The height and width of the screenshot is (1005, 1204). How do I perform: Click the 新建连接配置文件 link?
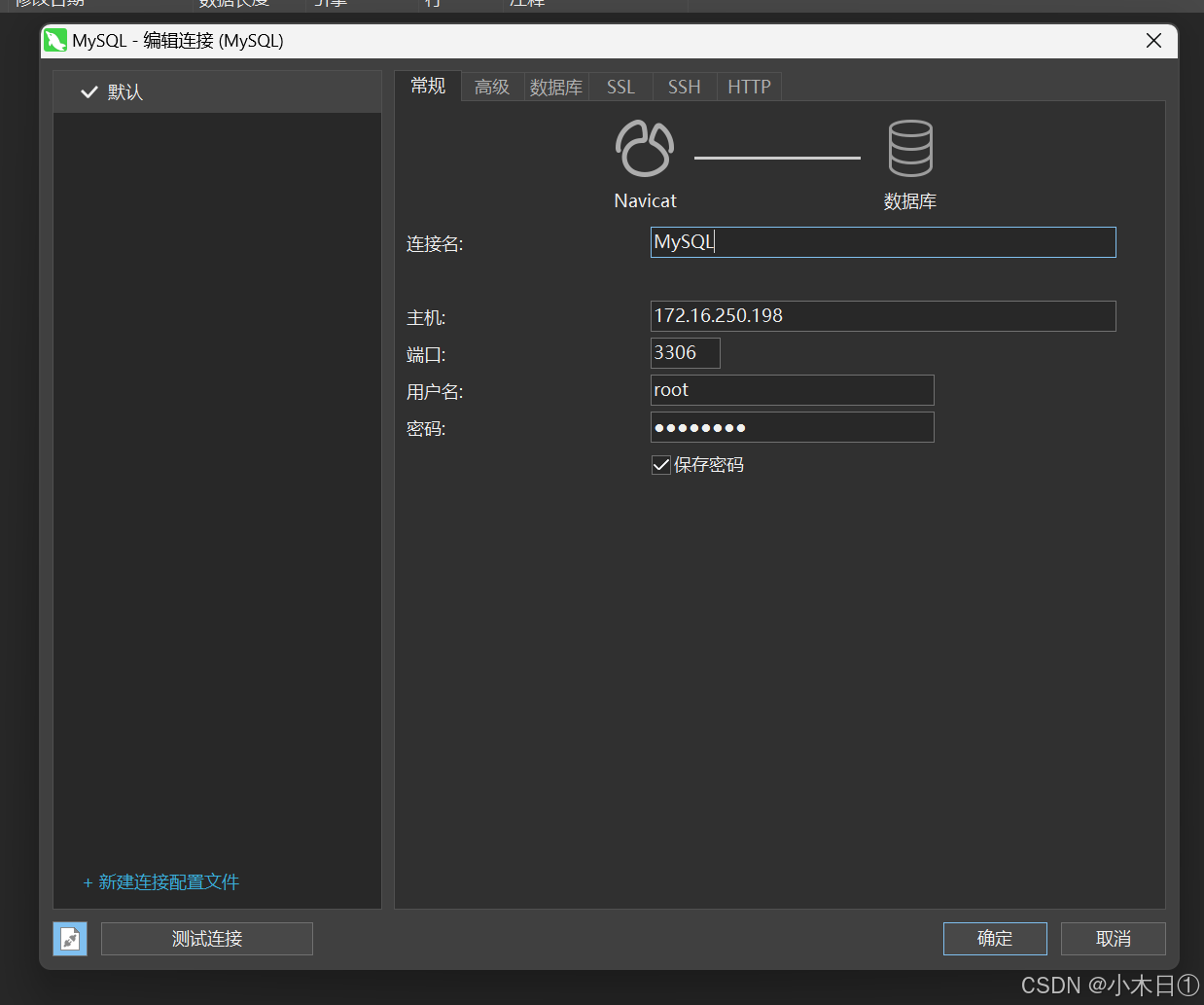click(x=161, y=882)
